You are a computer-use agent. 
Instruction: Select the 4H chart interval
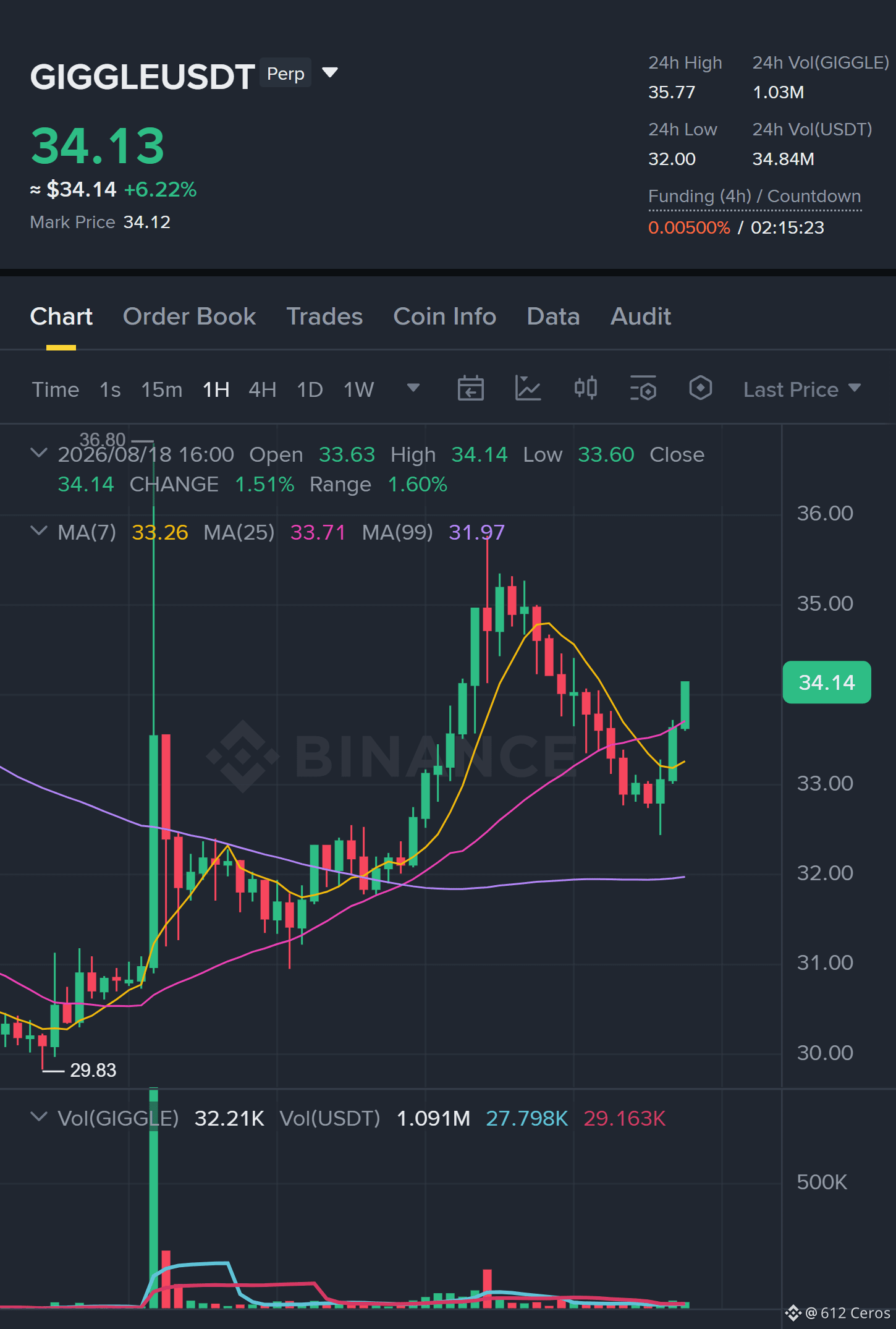263,389
